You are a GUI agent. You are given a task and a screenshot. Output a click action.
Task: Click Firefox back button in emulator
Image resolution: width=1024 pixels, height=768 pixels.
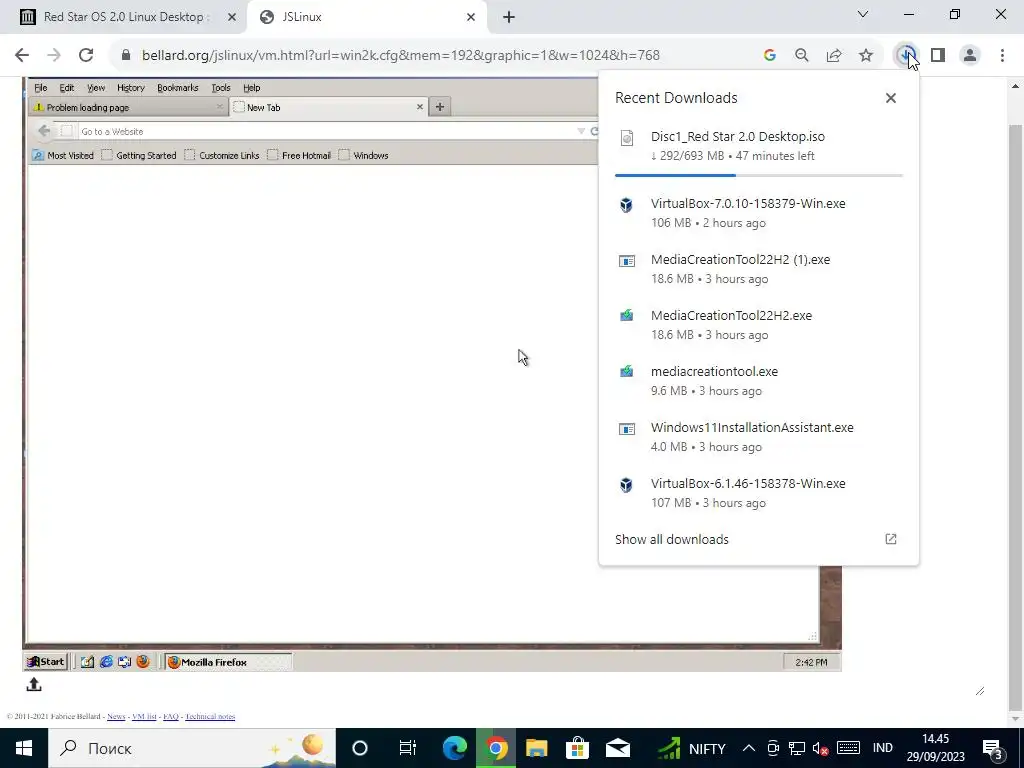coord(44,131)
